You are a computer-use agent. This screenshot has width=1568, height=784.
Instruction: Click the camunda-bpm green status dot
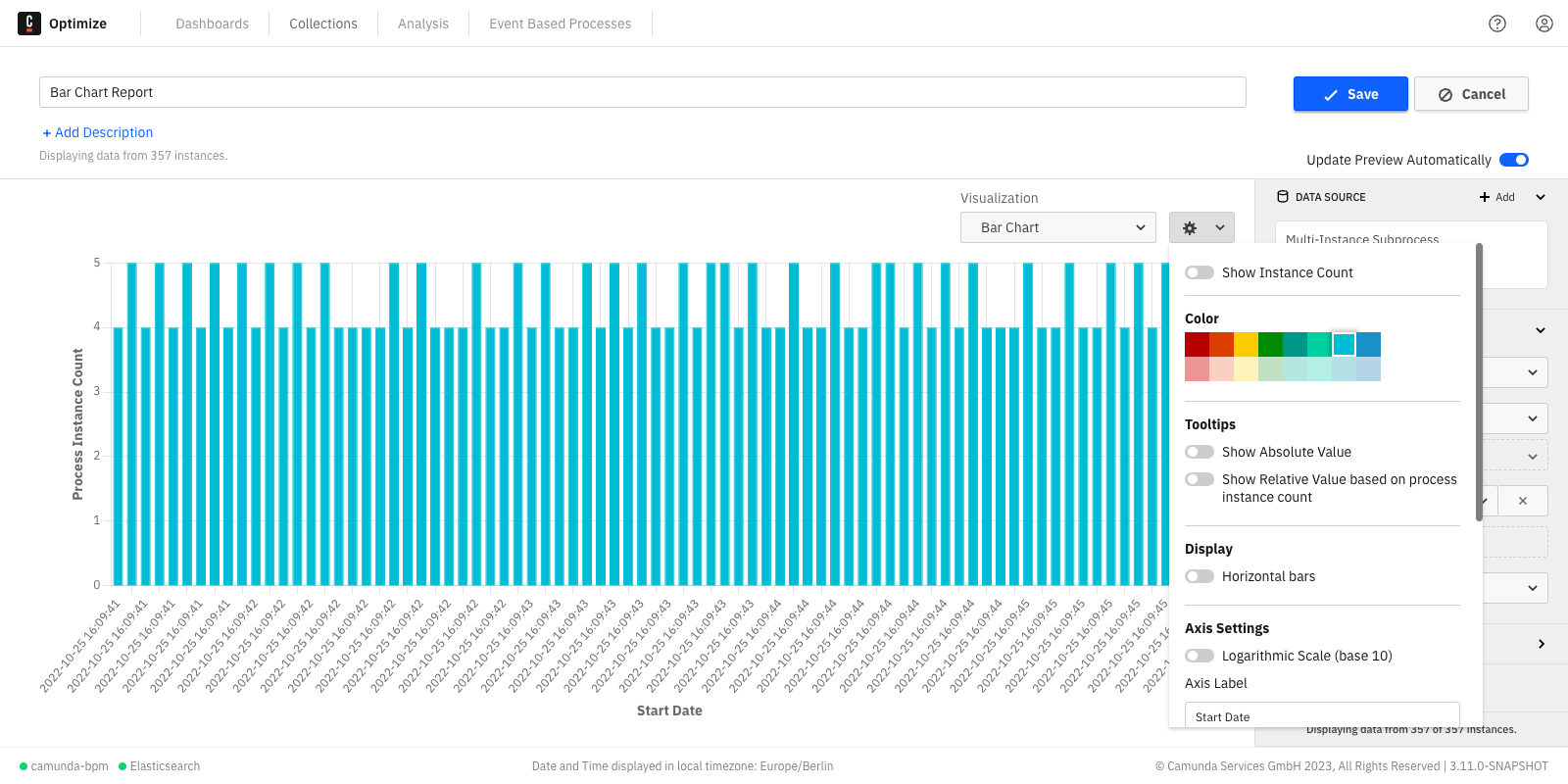24,766
